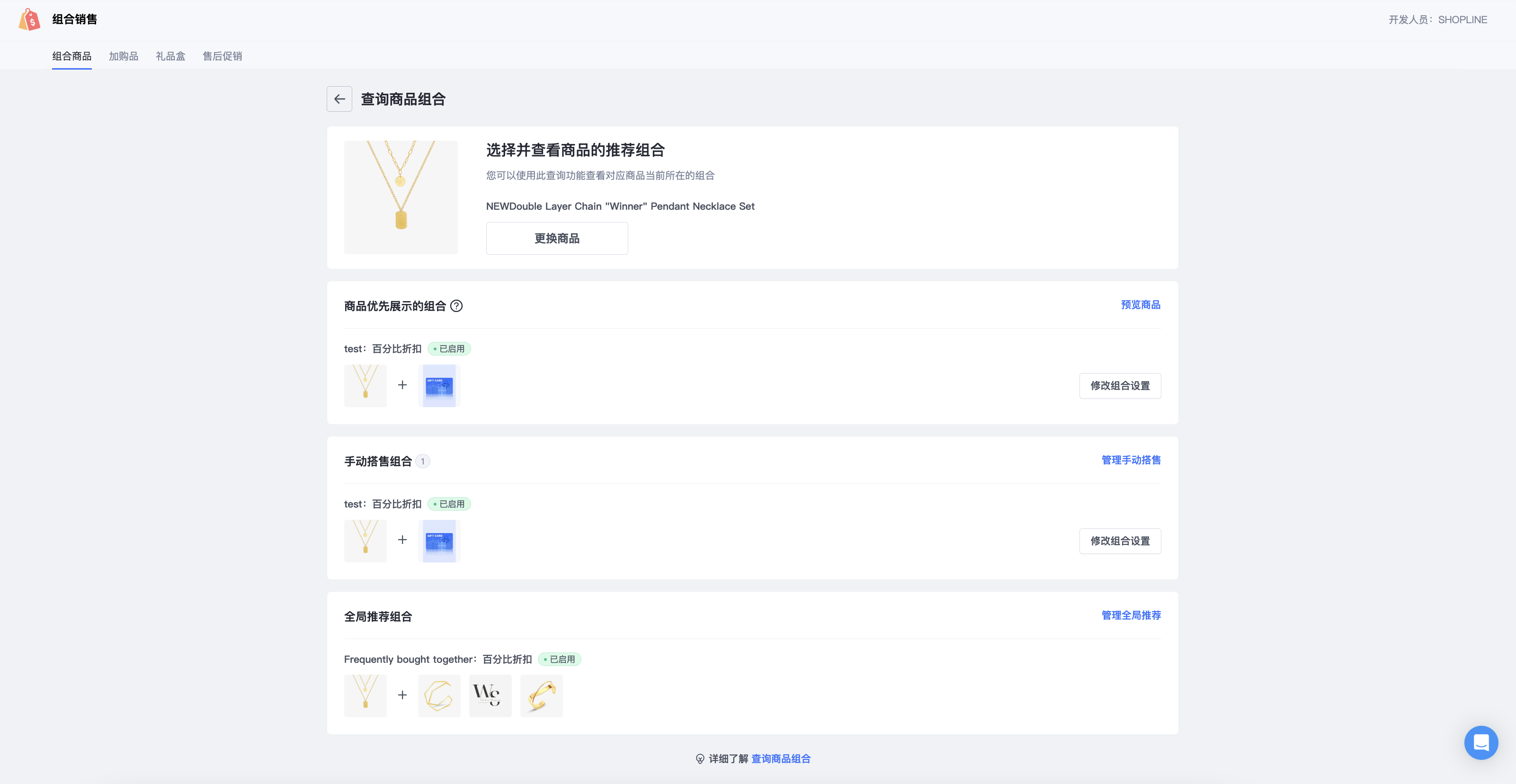The width and height of the screenshot is (1516, 784).
Task: Click the gold cuff ring thumbnail
Action: [541, 696]
